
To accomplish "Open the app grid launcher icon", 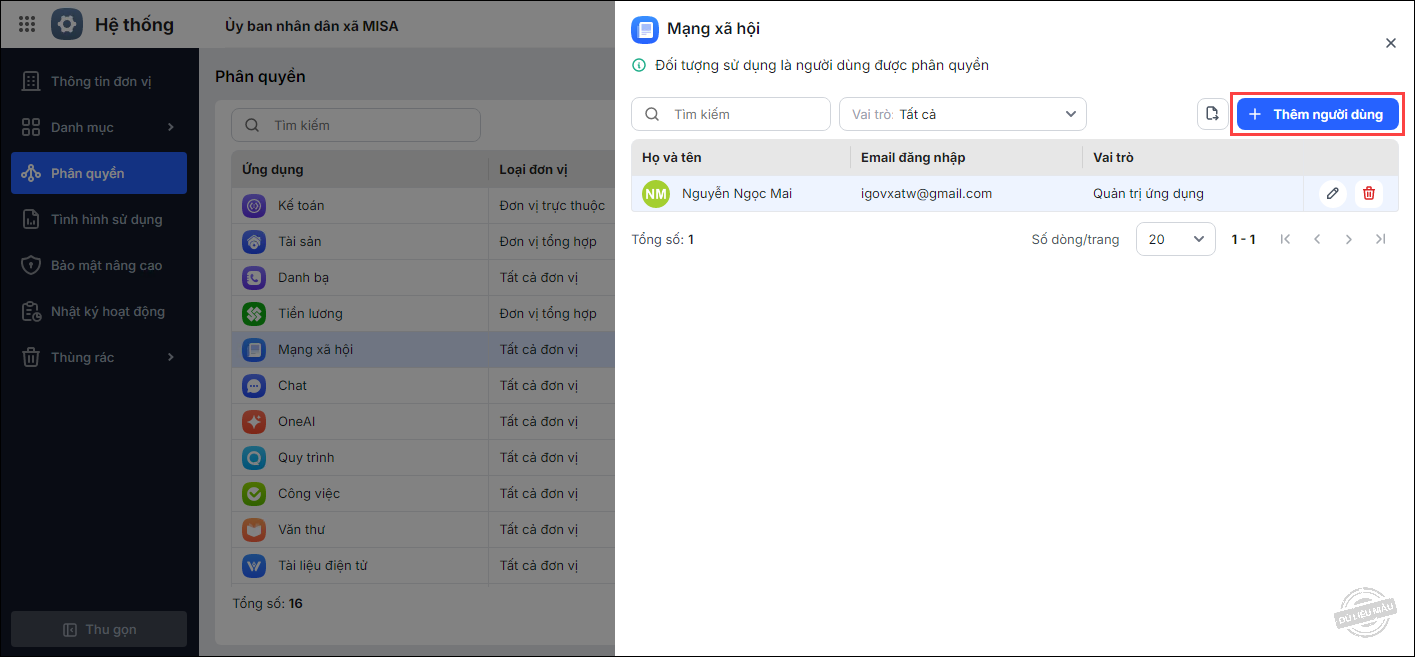I will pyautogui.click(x=27, y=24).
